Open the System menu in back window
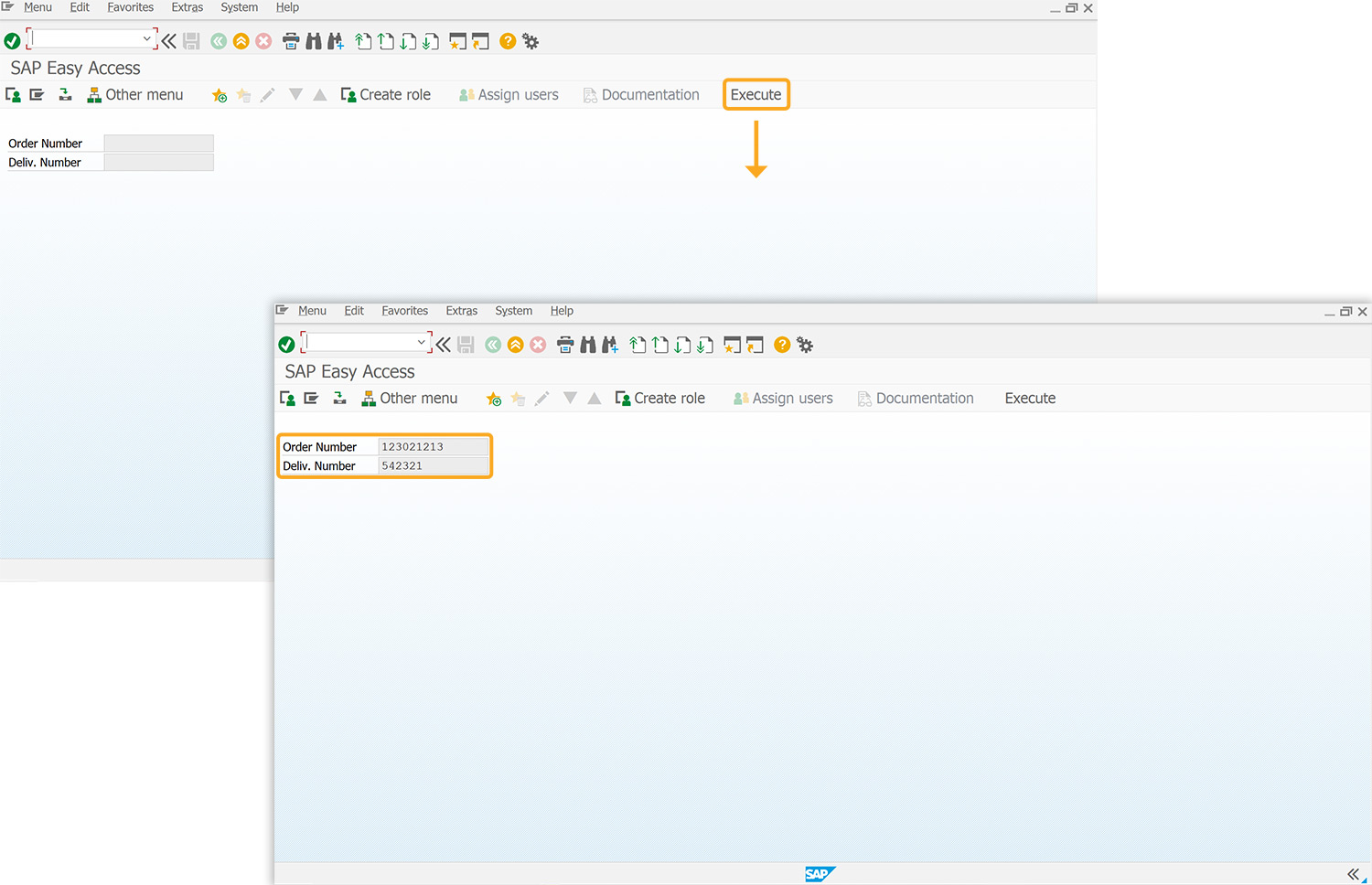Image resolution: width=1372 pixels, height=885 pixels. tap(240, 7)
